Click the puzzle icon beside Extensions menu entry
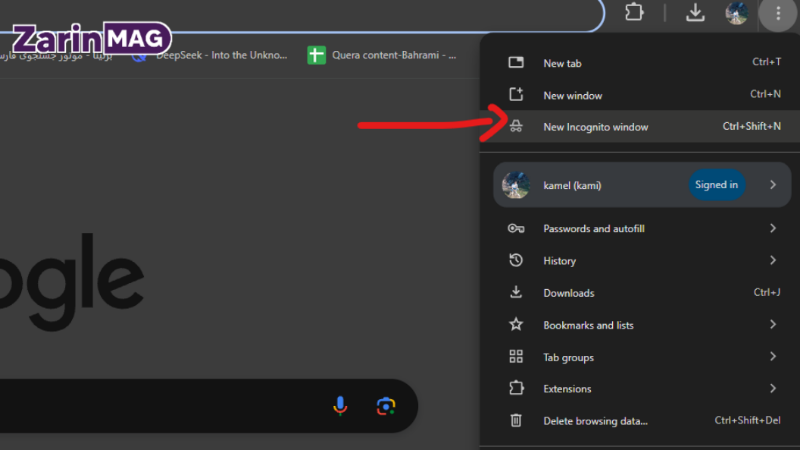This screenshot has width=800, height=450. 516,388
